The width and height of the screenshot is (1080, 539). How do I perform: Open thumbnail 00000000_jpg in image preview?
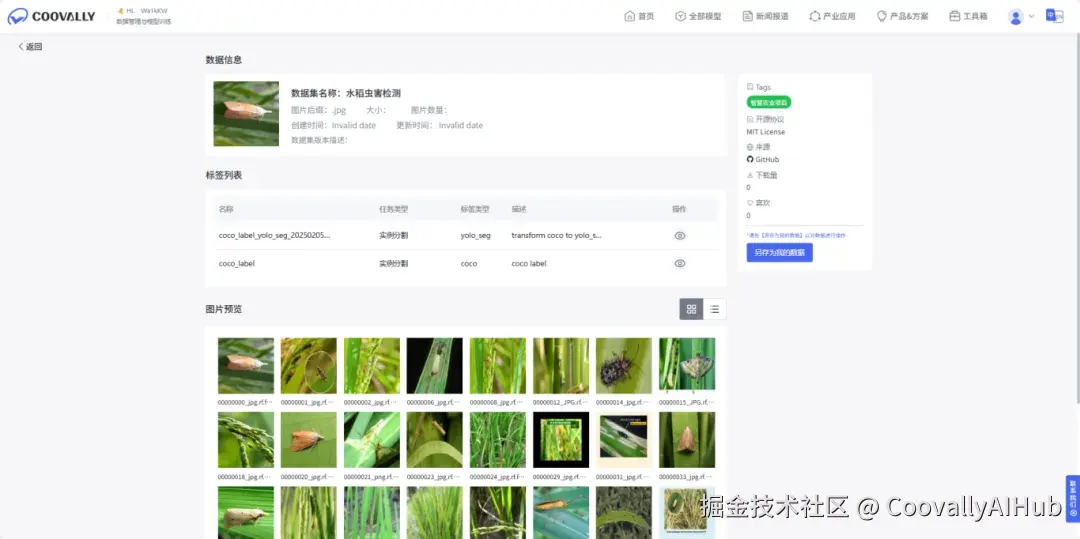(x=246, y=366)
